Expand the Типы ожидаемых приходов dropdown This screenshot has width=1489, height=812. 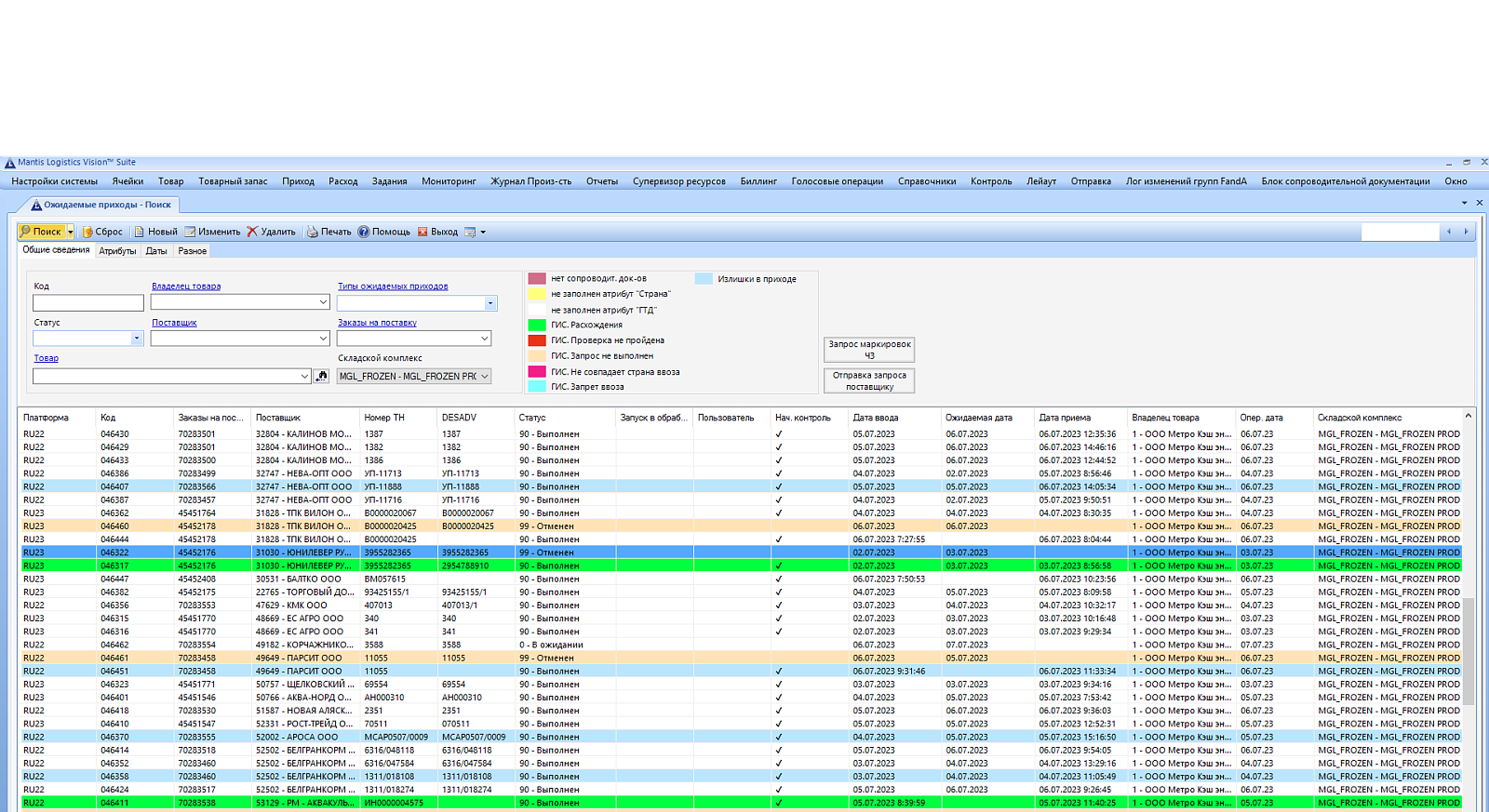[490, 303]
